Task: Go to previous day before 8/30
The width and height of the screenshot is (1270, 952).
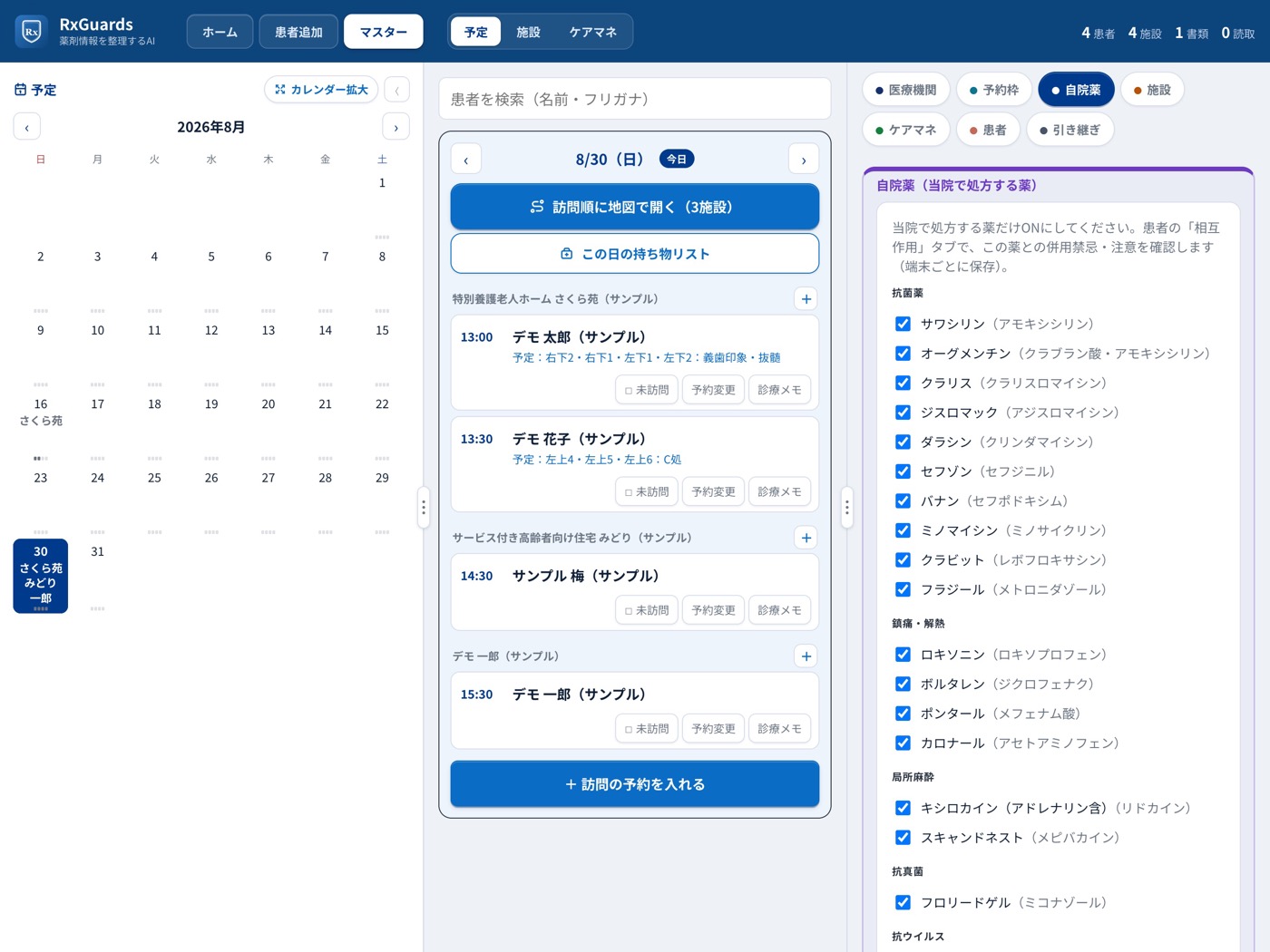Action: pyautogui.click(x=466, y=160)
